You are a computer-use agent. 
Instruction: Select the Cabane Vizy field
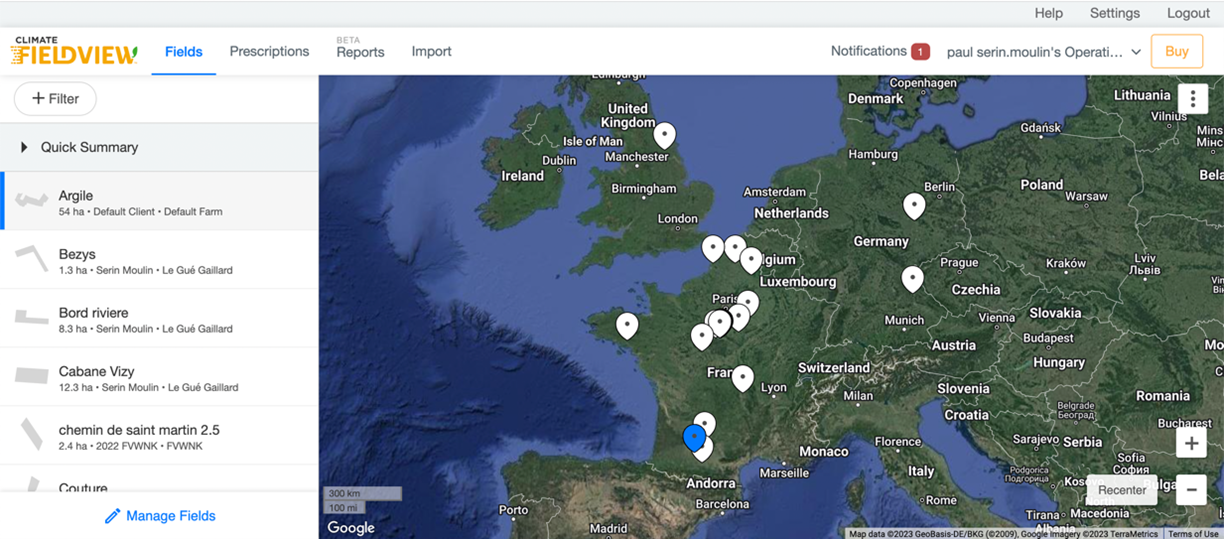[159, 377]
